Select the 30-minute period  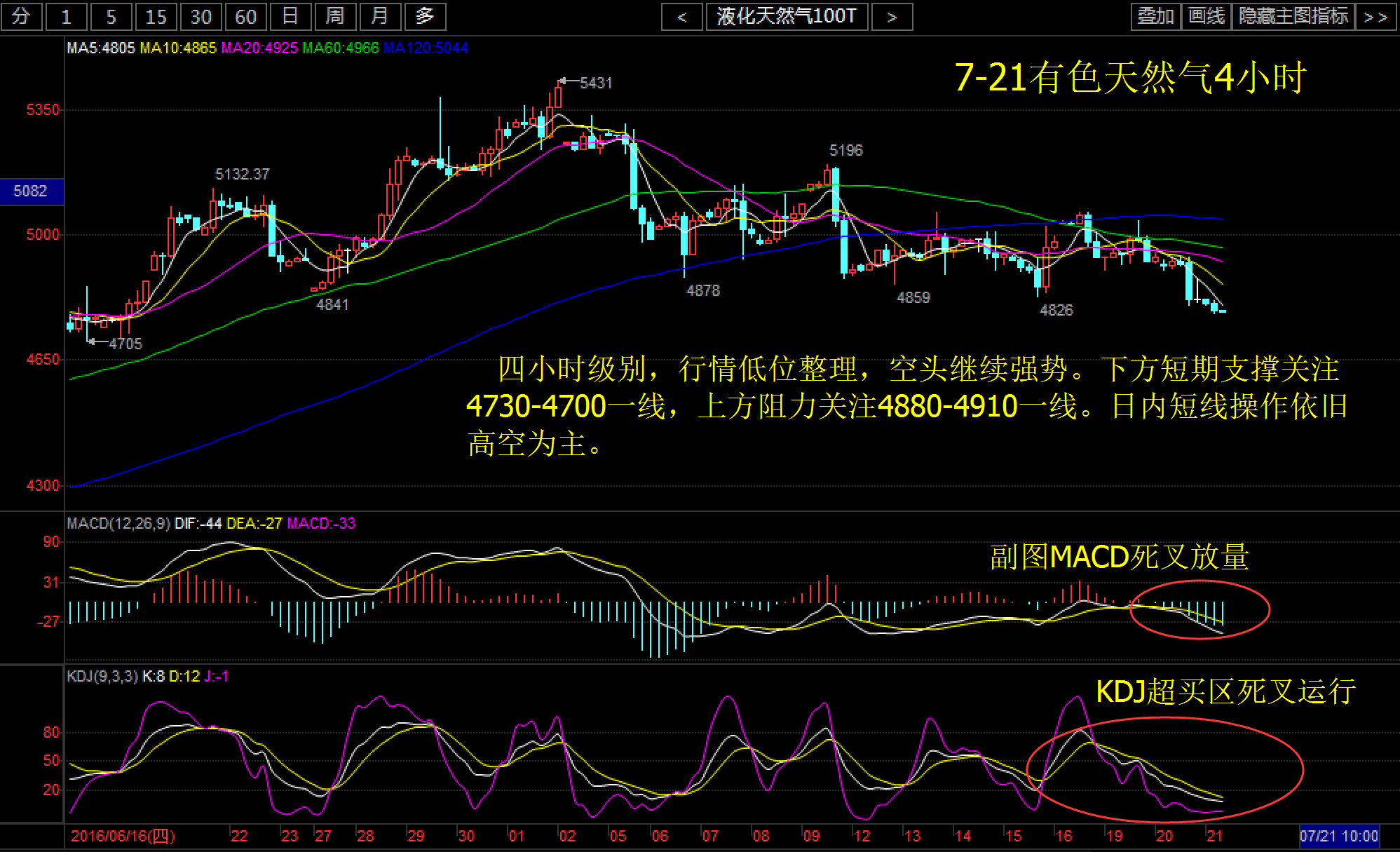[x=201, y=16]
